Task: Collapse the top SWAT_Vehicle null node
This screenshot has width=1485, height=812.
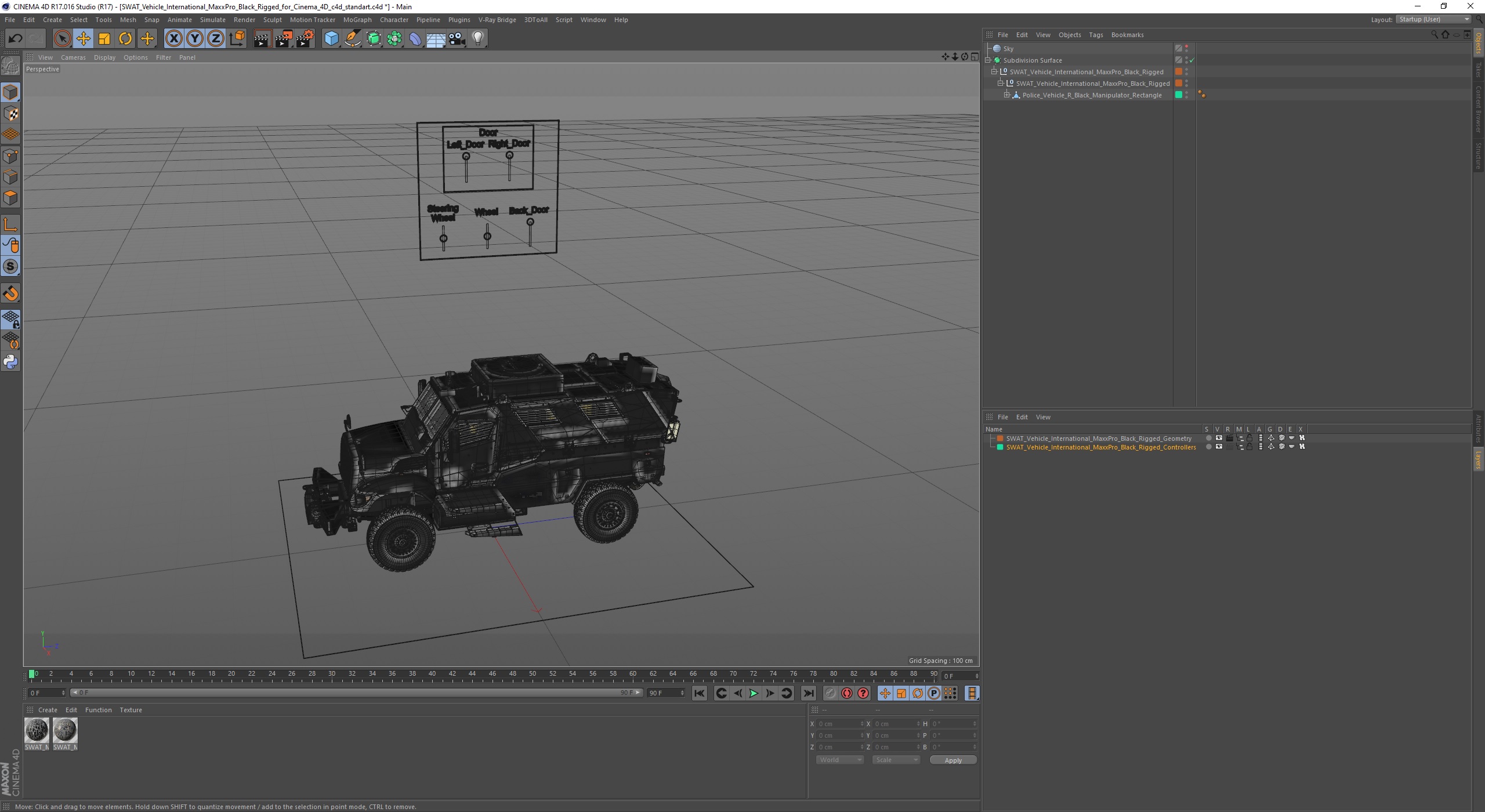Action: point(994,71)
